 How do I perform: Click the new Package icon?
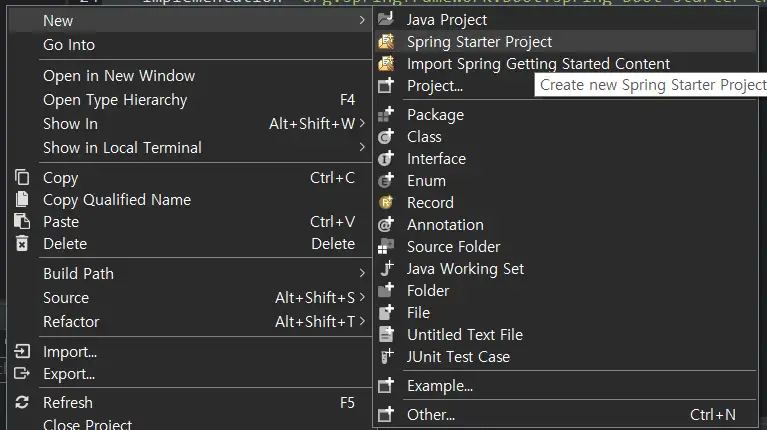pos(386,114)
